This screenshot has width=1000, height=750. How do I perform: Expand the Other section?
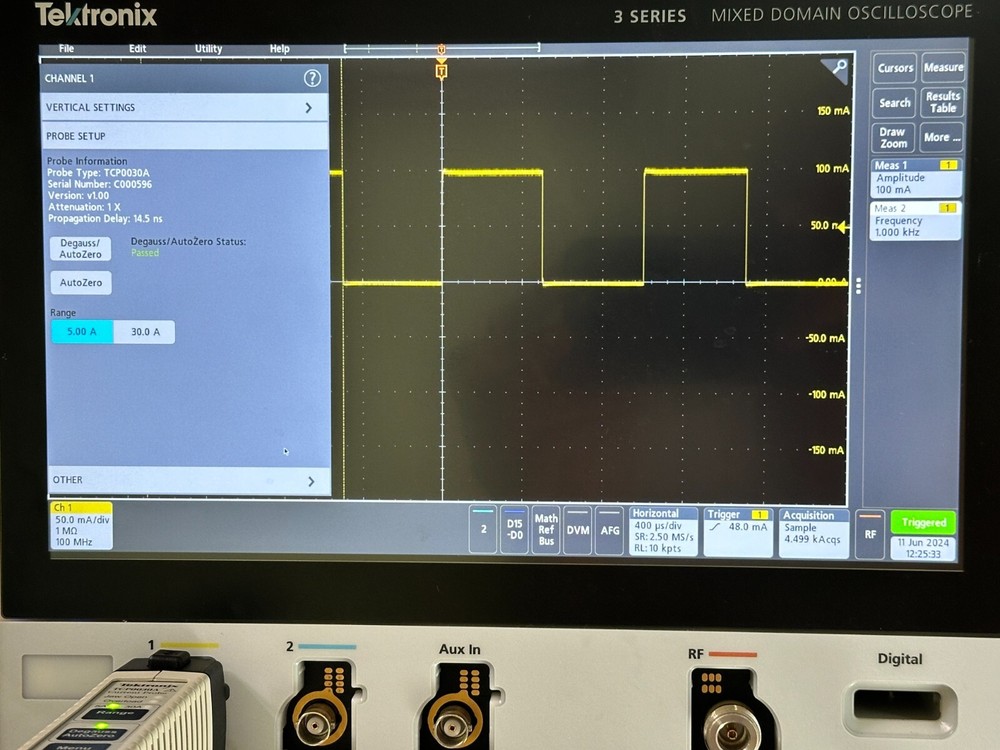pyautogui.click(x=184, y=479)
